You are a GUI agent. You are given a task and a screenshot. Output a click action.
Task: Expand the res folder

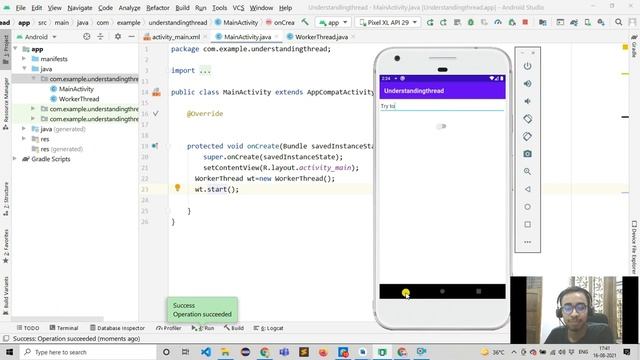click(x=24, y=139)
